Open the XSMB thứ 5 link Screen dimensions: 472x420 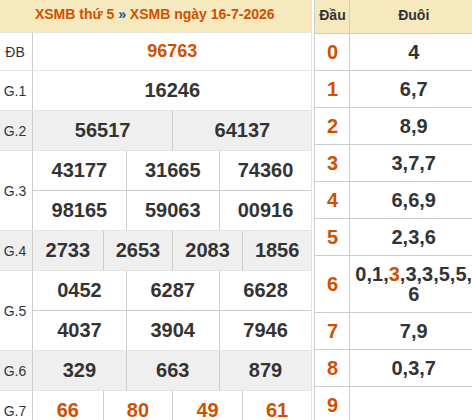[74, 15]
